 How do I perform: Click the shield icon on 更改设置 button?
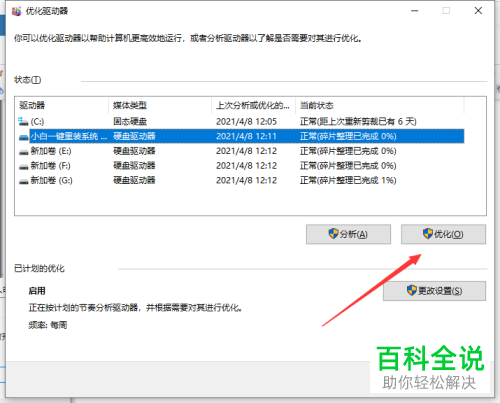click(x=412, y=290)
